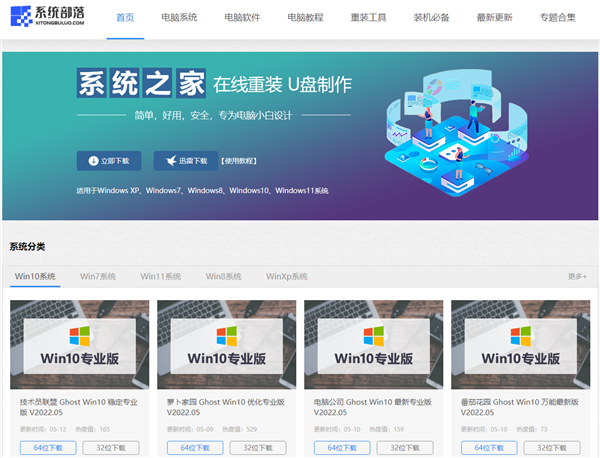Image resolution: width=600 pixels, height=458 pixels.
Task: Go to 最新更新 page
Action: [x=494, y=18]
